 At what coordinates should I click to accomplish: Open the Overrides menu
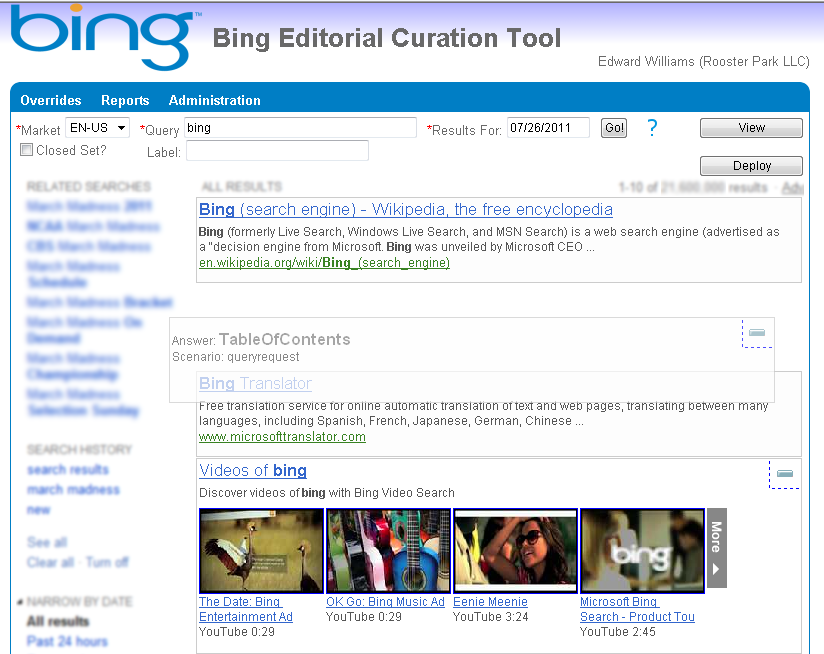point(51,100)
